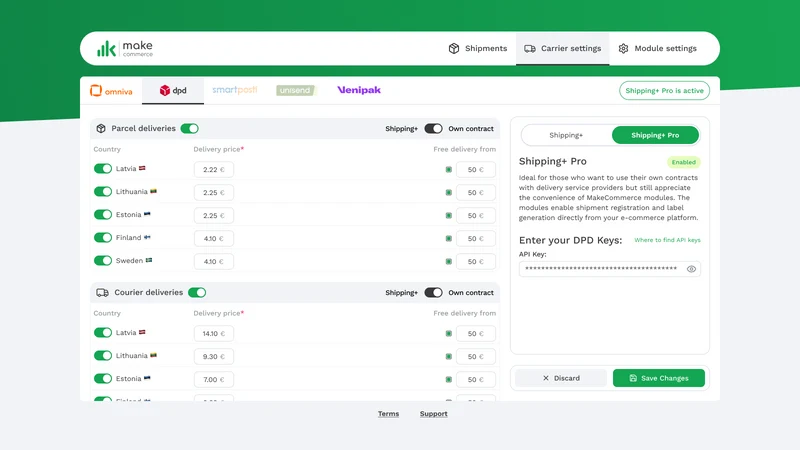Disable Latvia in Parcel deliveries
The width and height of the screenshot is (800, 450).
tap(103, 168)
